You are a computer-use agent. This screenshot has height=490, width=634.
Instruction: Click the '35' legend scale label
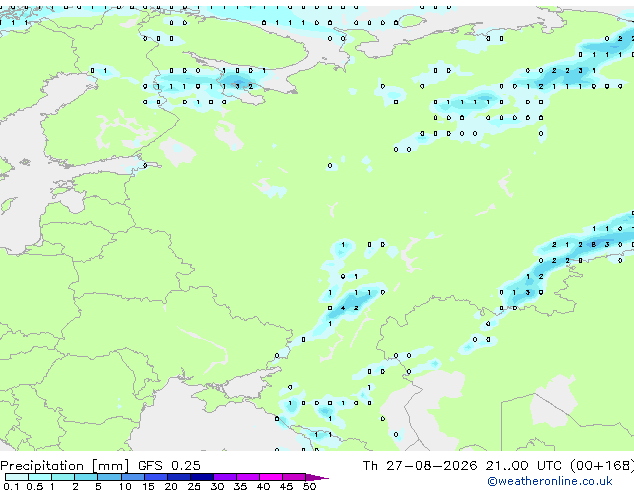pos(240,486)
